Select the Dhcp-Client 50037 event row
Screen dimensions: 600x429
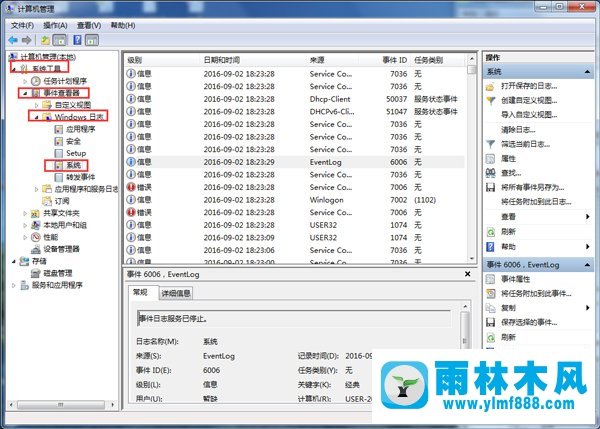coord(295,99)
